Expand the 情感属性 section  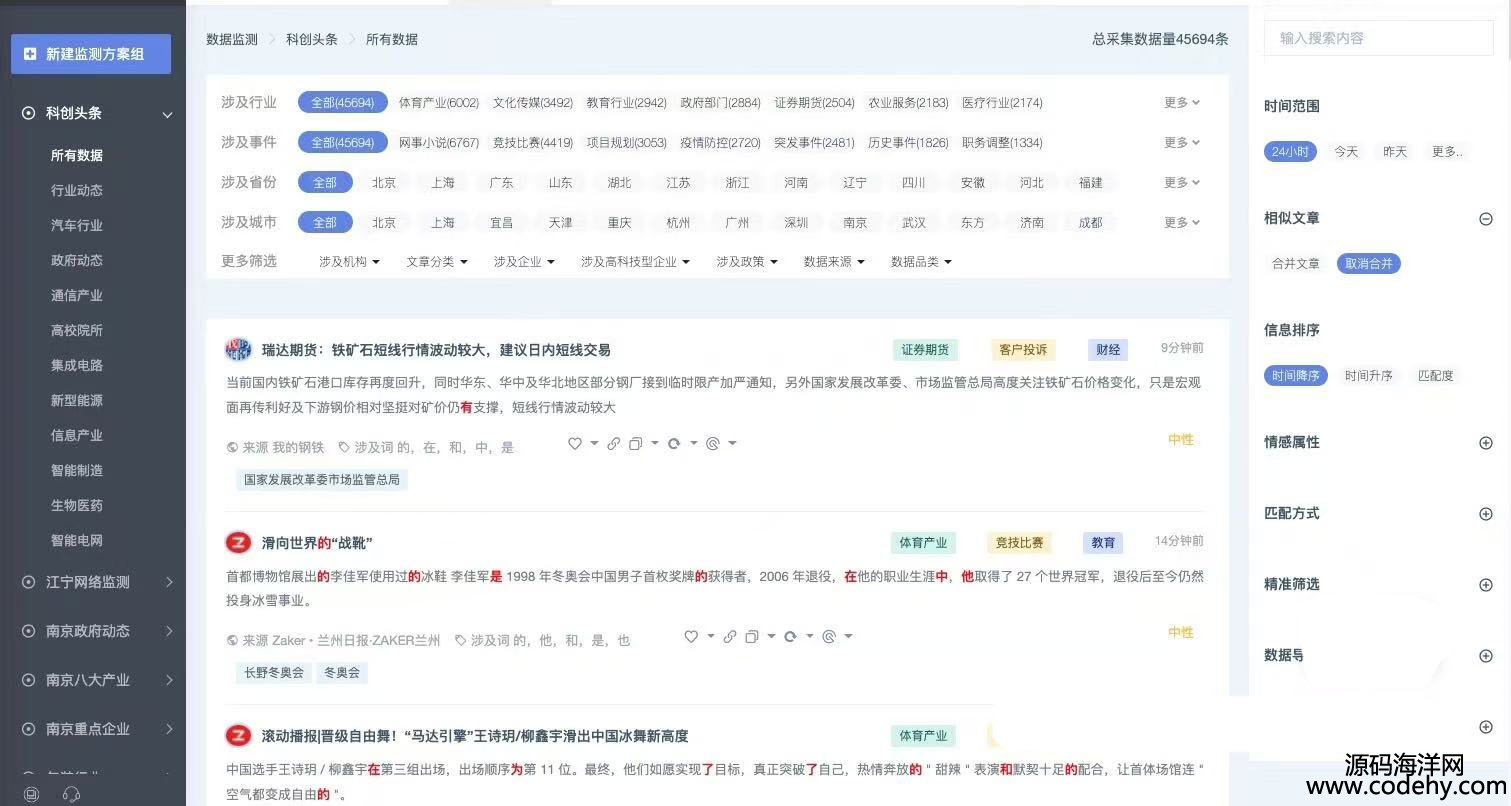click(x=1485, y=443)
